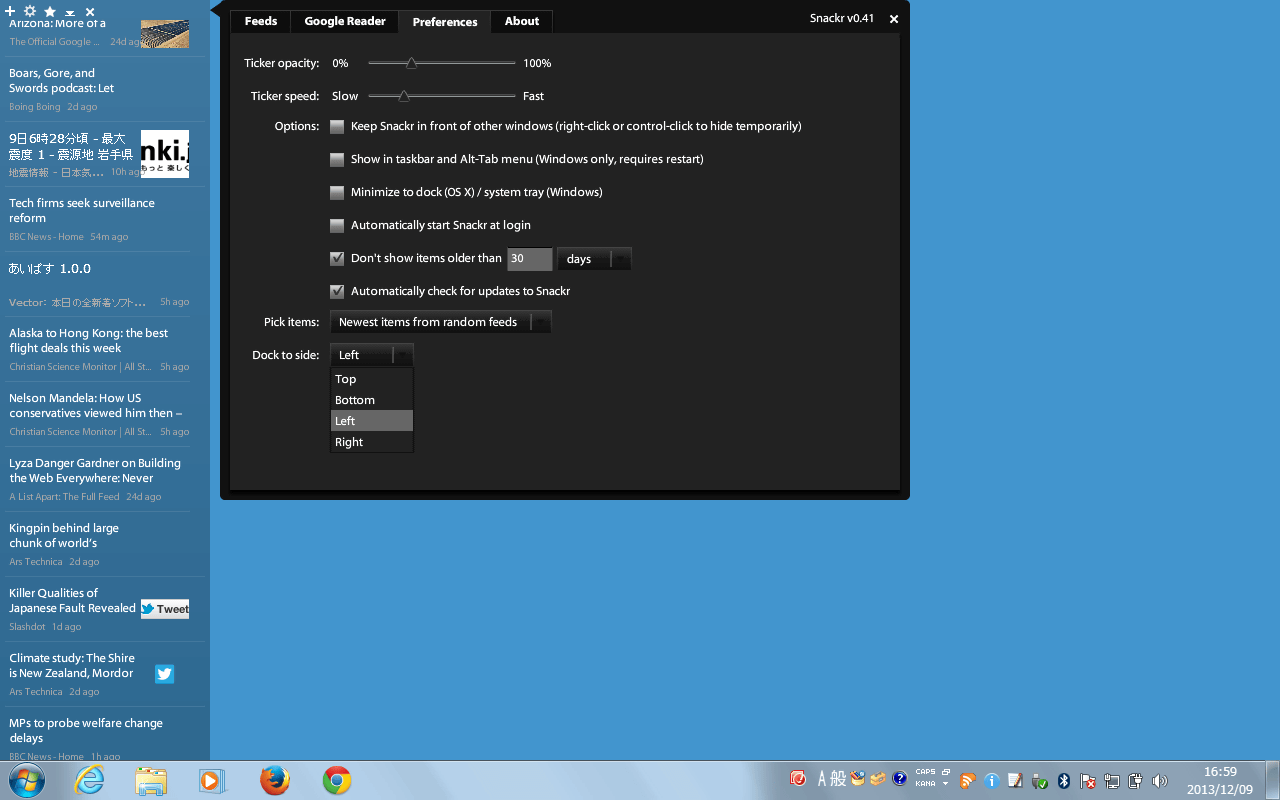The image size is (1280, 800).
Task: Click the Twitter bird icon beside Climate study item
Action: (x=165, y=674)
